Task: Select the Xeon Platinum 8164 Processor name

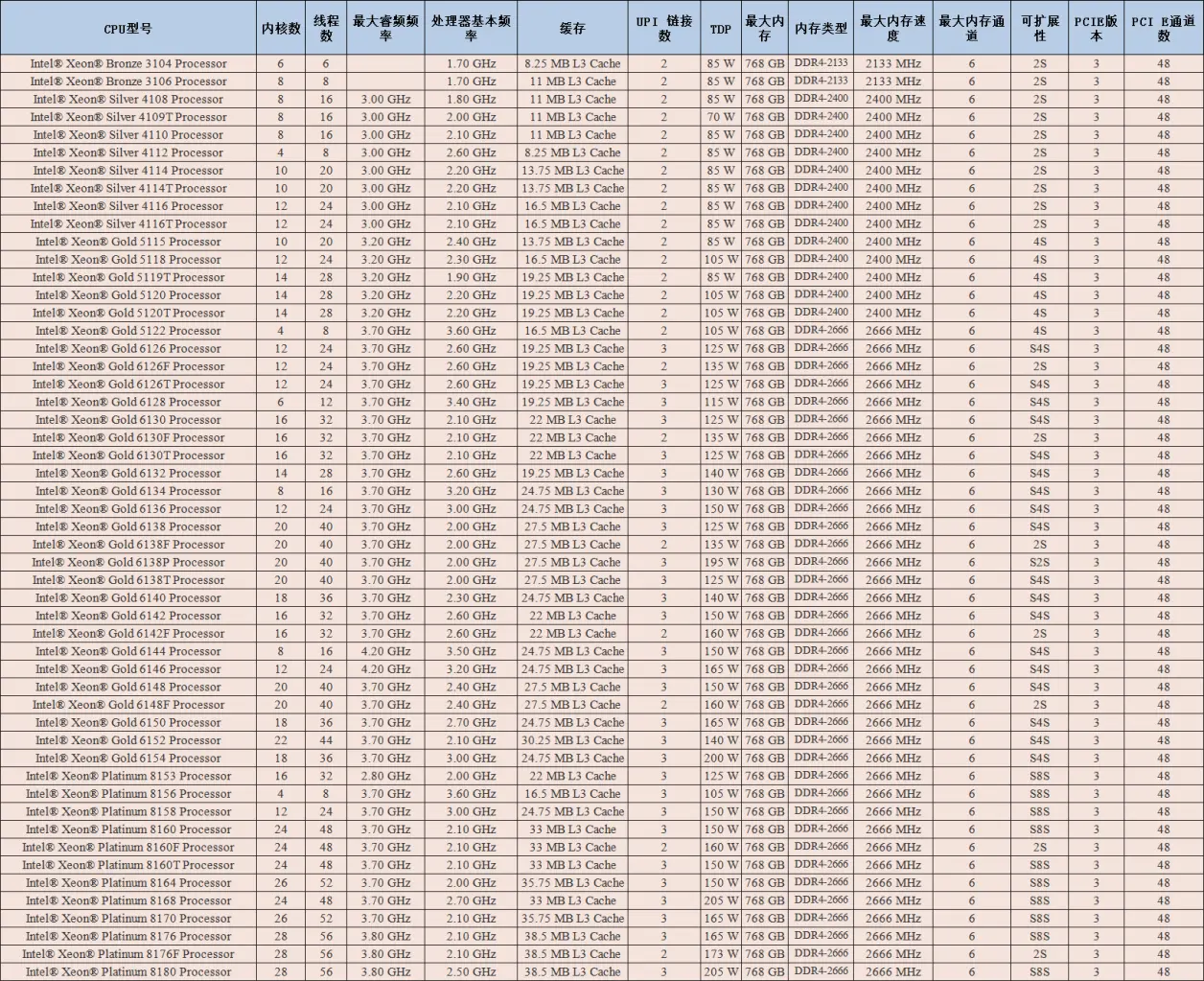Action: tap(128, 883)
